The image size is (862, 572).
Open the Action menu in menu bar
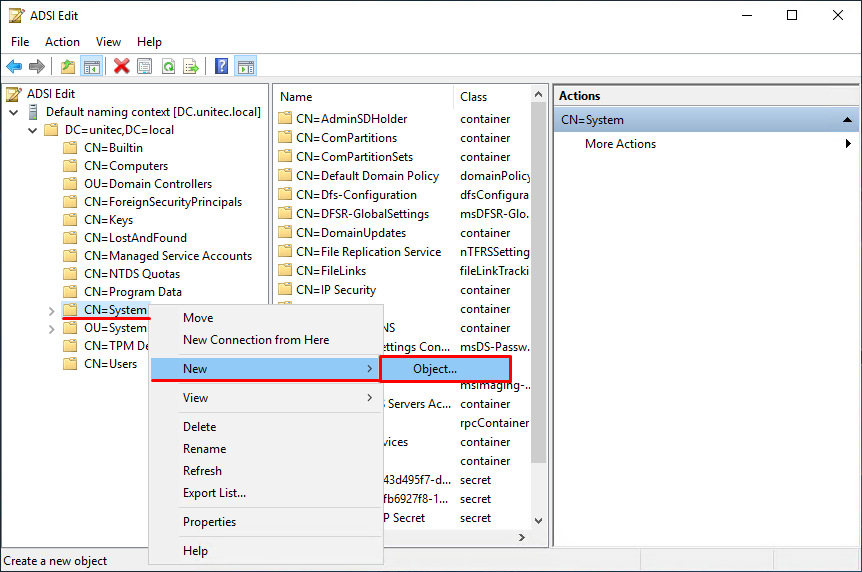(62, 42)
